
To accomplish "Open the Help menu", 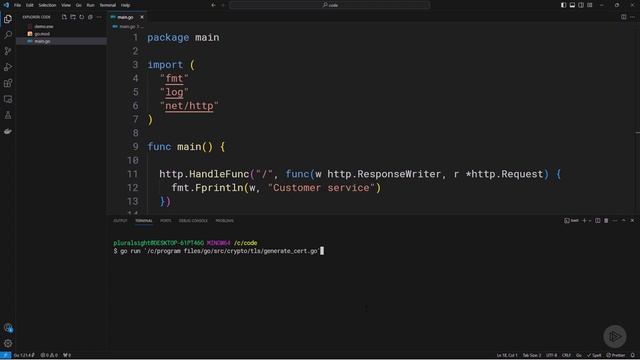I will [125, 5].
